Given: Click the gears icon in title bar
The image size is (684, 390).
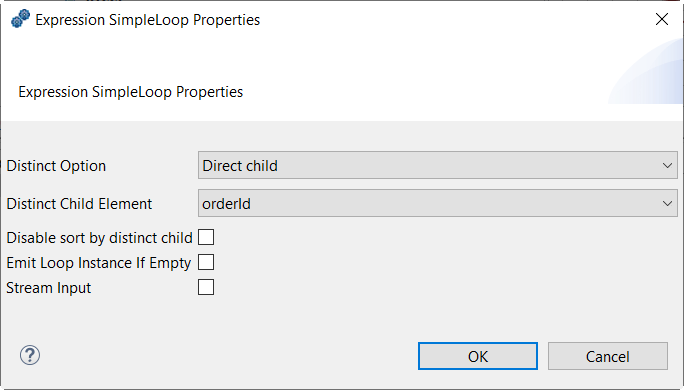Looking at the screenshot, I should (x=21, y=19).
